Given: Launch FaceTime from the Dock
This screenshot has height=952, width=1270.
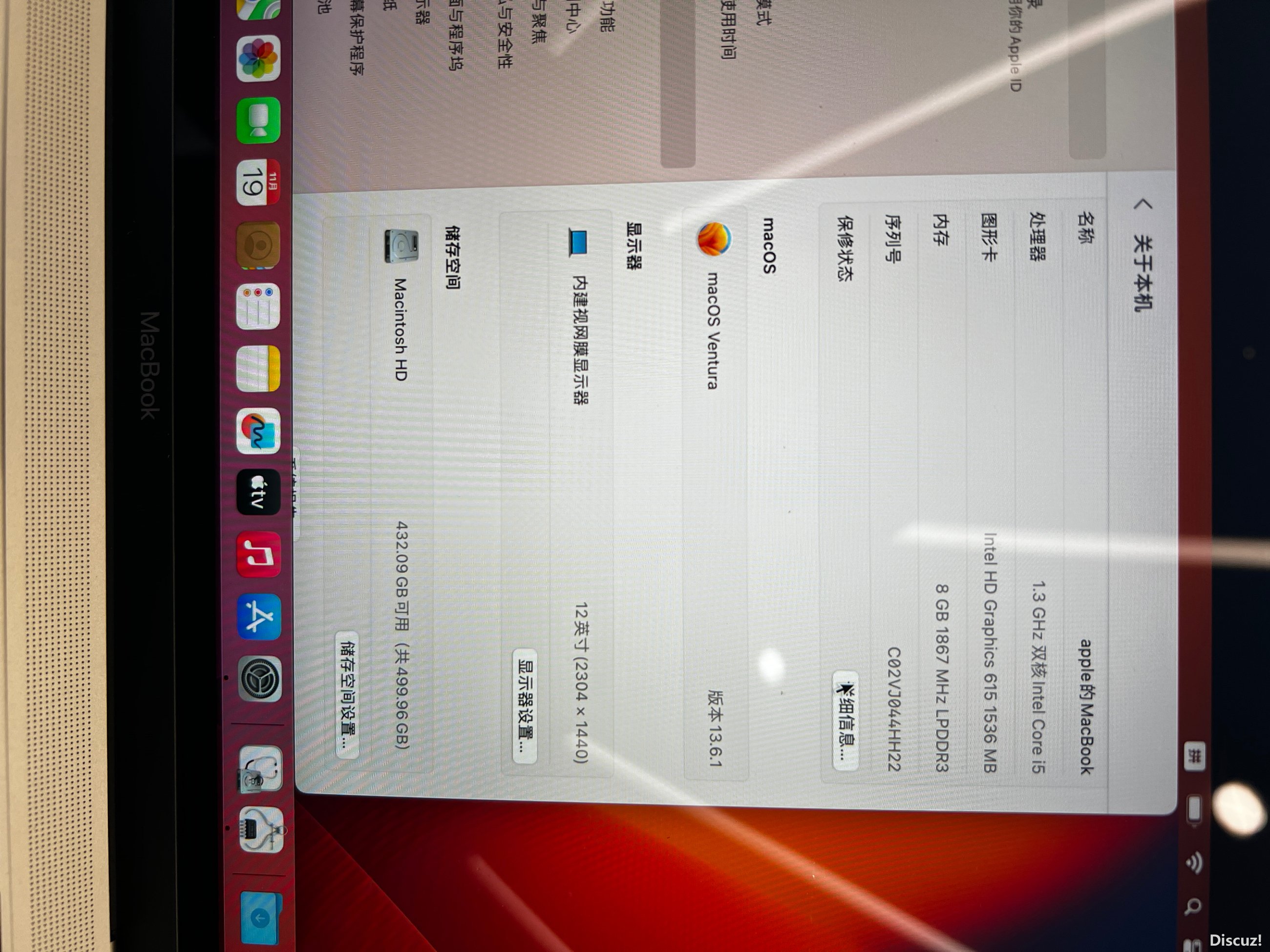Looking at the screenshot, I should click(258, 121).
